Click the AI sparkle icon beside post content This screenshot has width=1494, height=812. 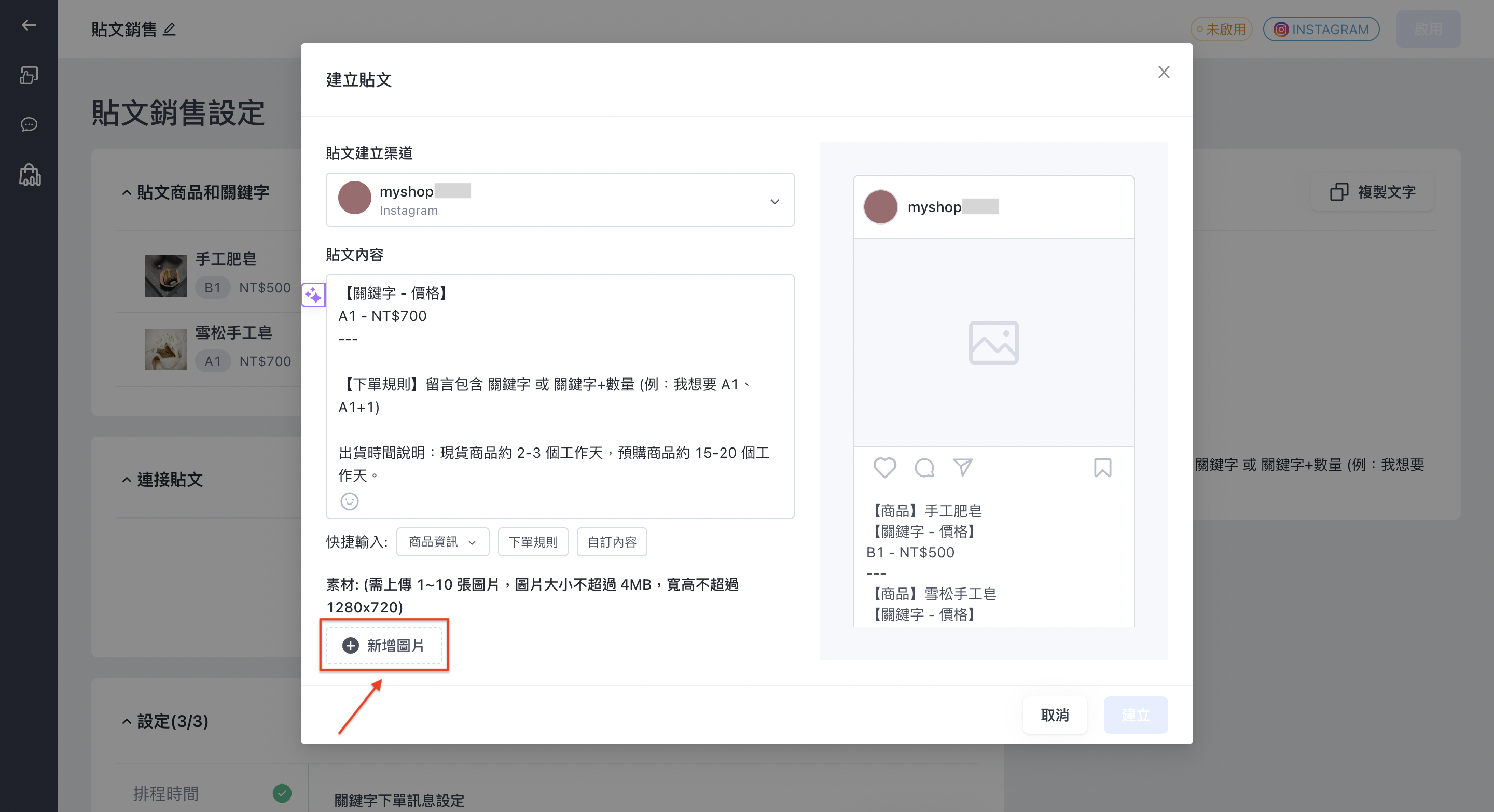[313, 295]
